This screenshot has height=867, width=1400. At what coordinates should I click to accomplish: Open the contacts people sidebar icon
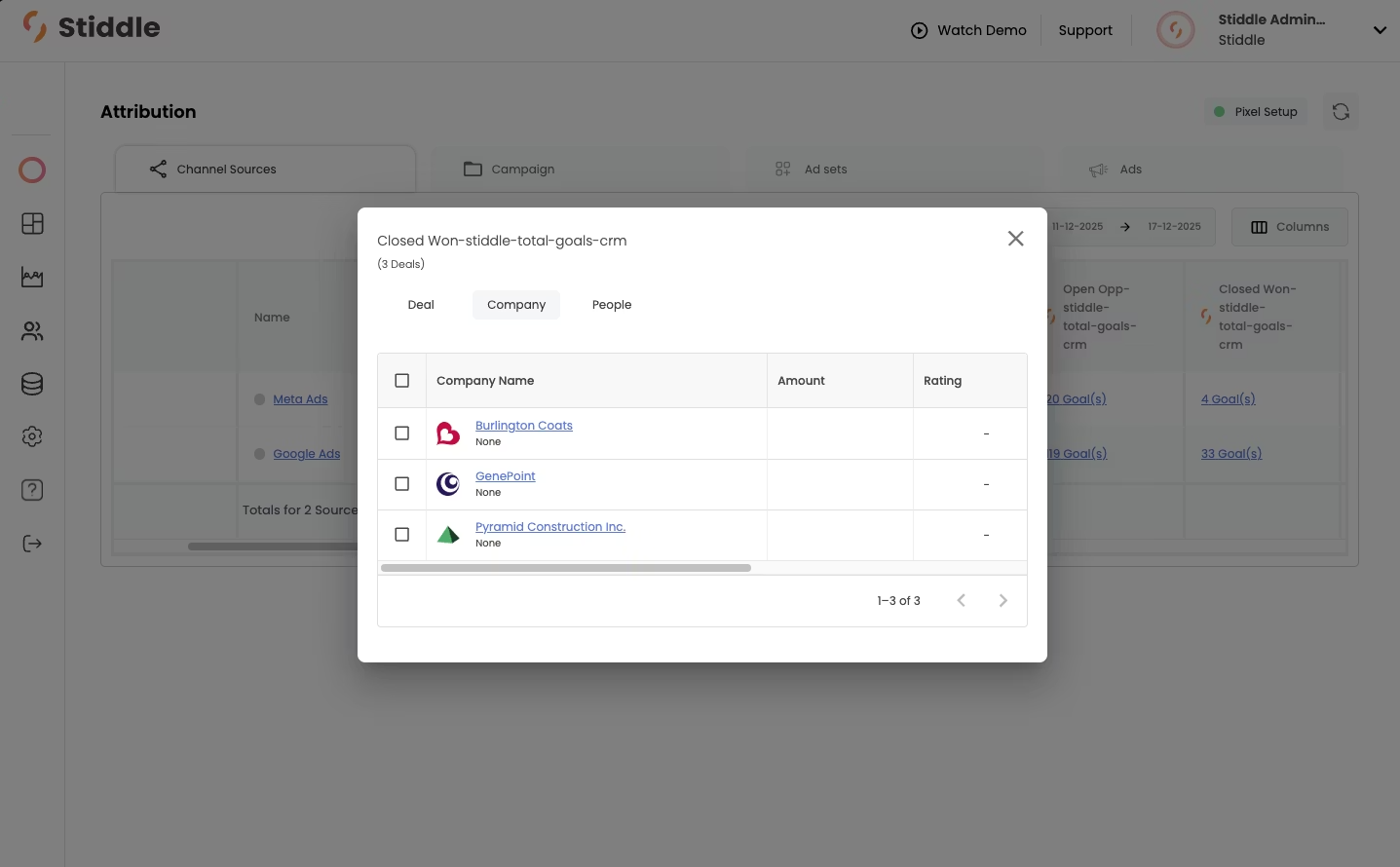[32, 331]
